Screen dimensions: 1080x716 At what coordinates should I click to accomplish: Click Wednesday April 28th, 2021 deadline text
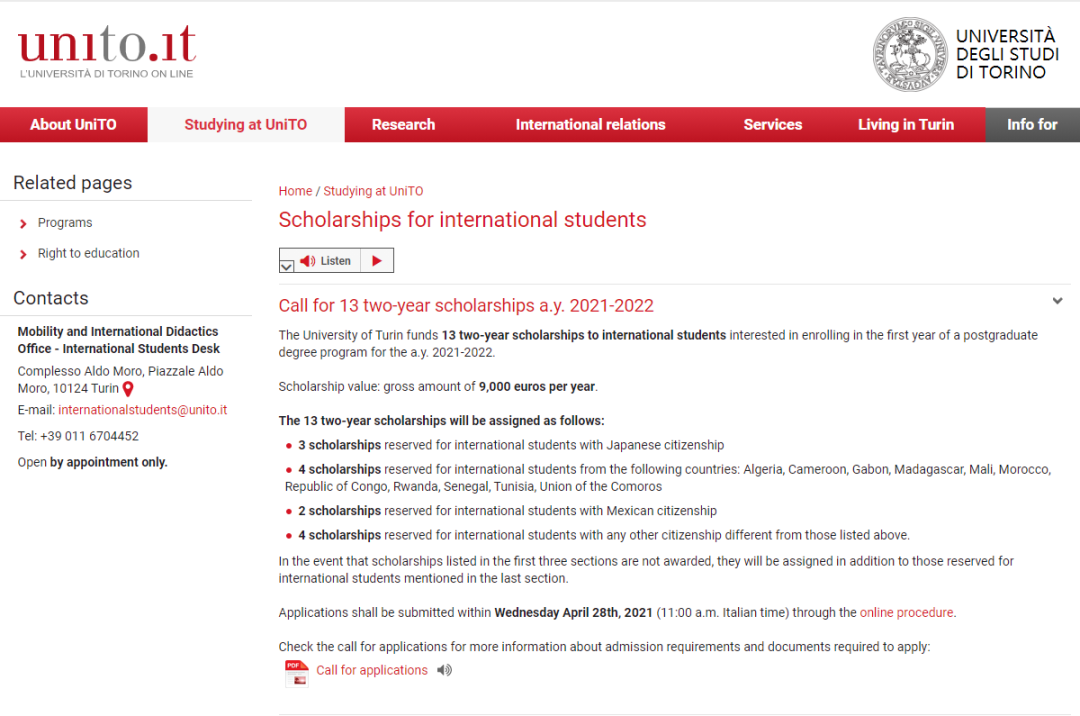[573, 613]
